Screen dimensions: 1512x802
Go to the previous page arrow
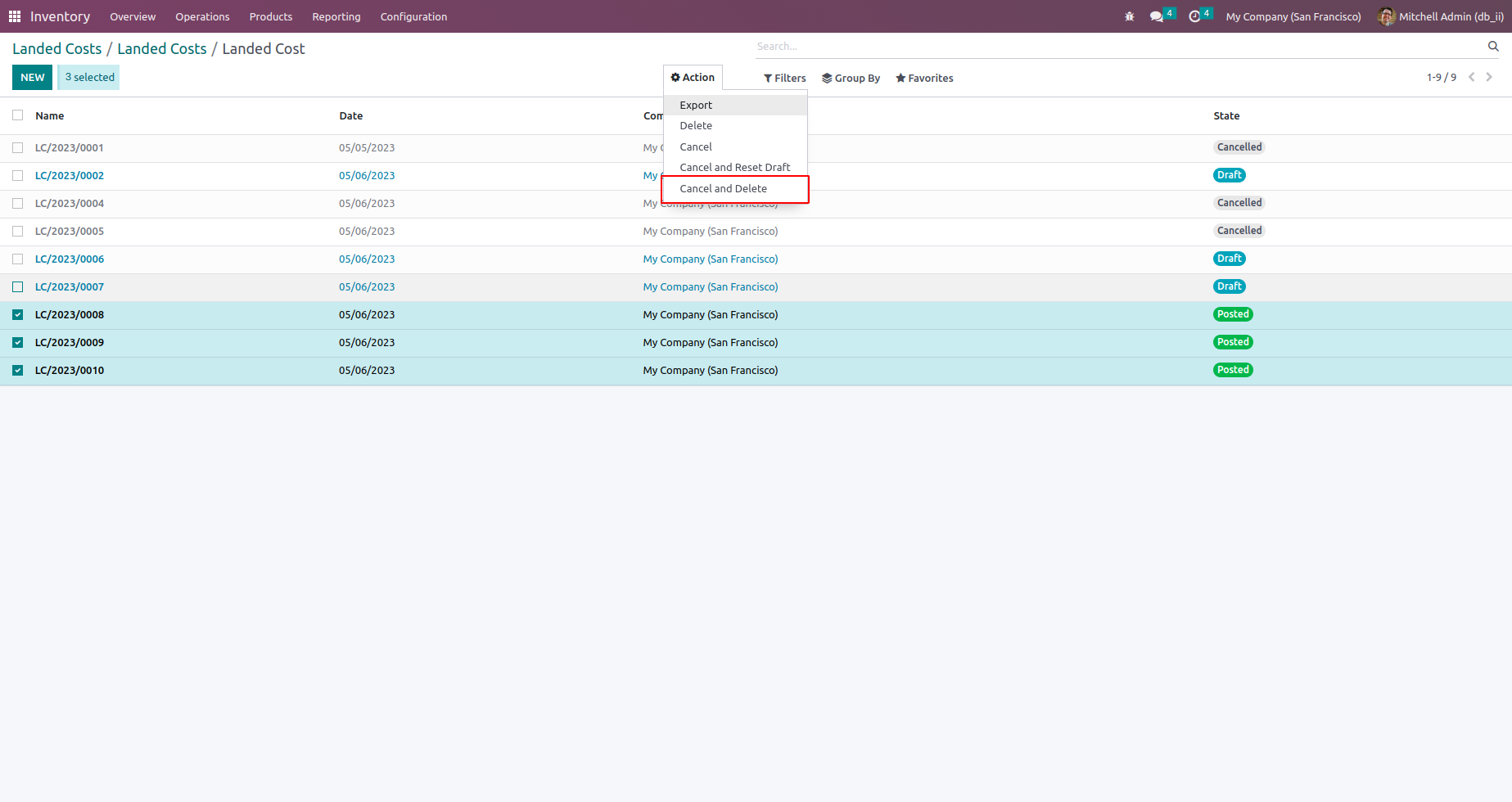[x=1472, y=77]
